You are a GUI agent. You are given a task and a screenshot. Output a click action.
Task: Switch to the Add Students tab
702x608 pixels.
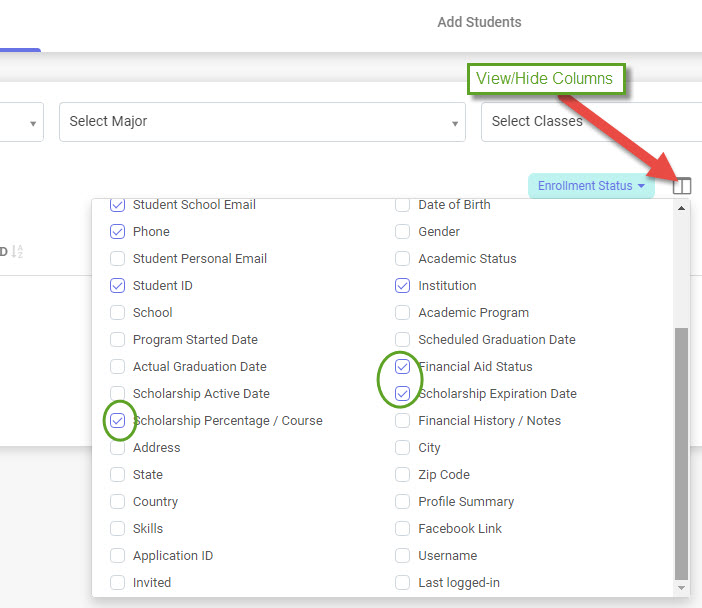[x=479, y=22]
